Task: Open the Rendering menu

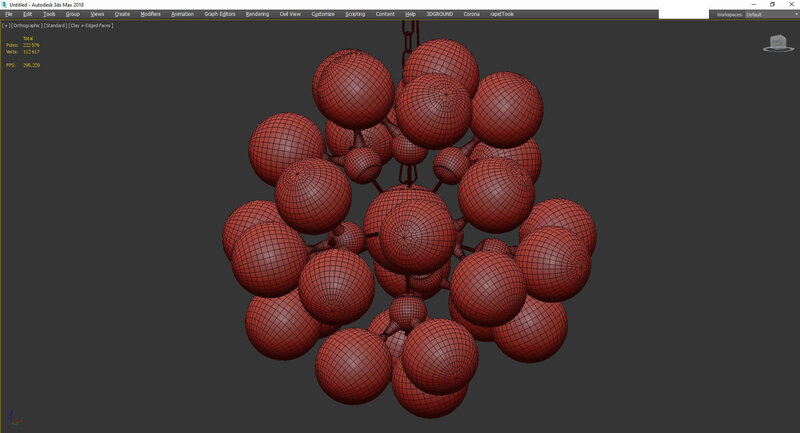Action: [x=257, y=15]
